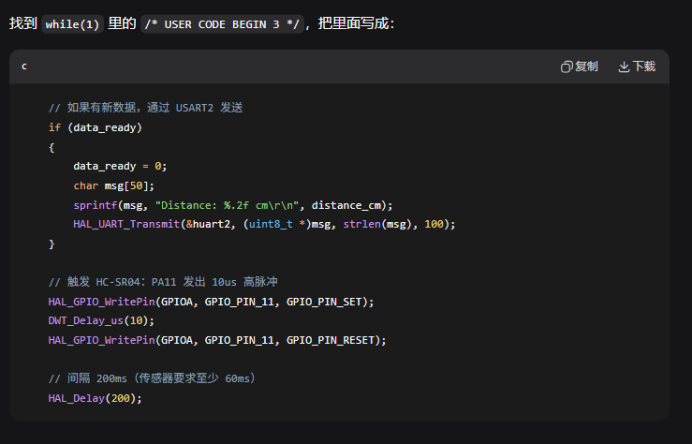Click the 'data_ready = 0;' line
This screenshot has height=444, width=692.
coord(120,166)
